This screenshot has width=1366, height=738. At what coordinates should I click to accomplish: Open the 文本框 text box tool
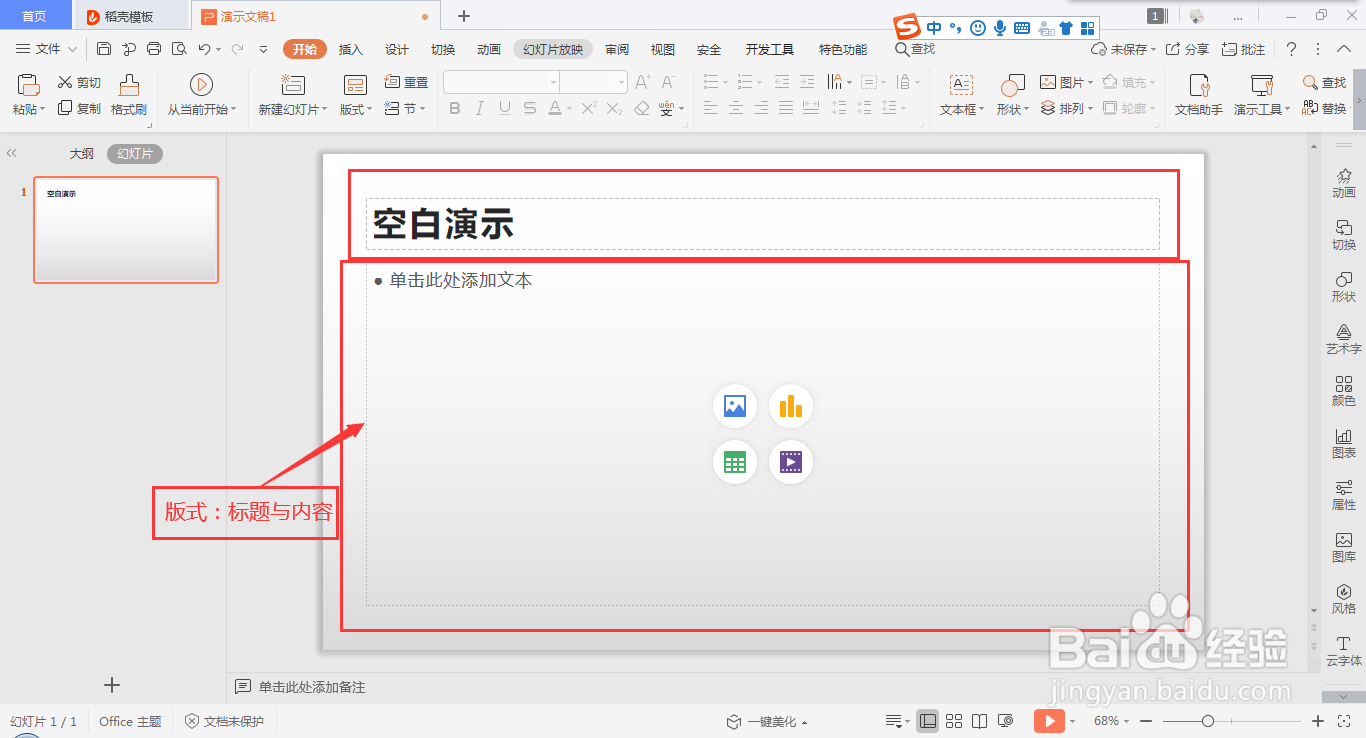pyautogui.click(x=959, y=95)
